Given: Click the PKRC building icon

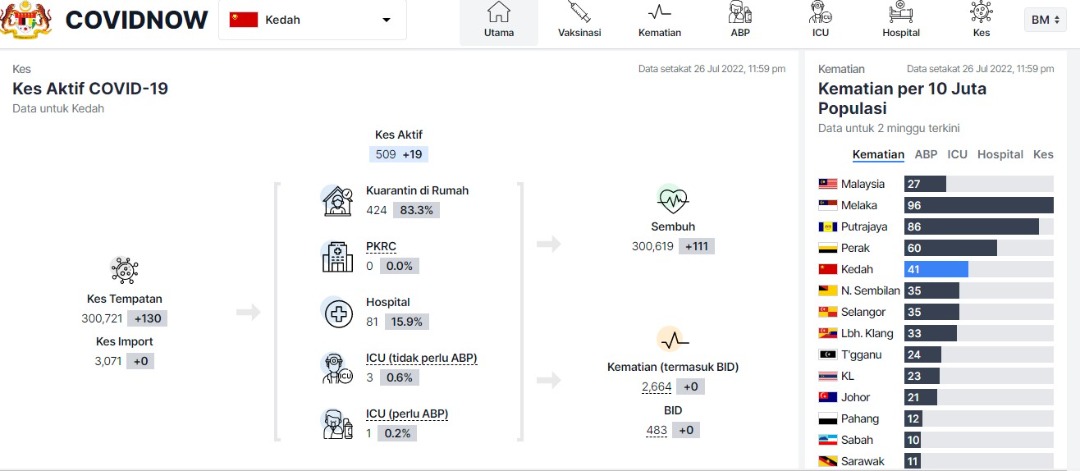Looking at the screenshot, I should pos(338,256).
